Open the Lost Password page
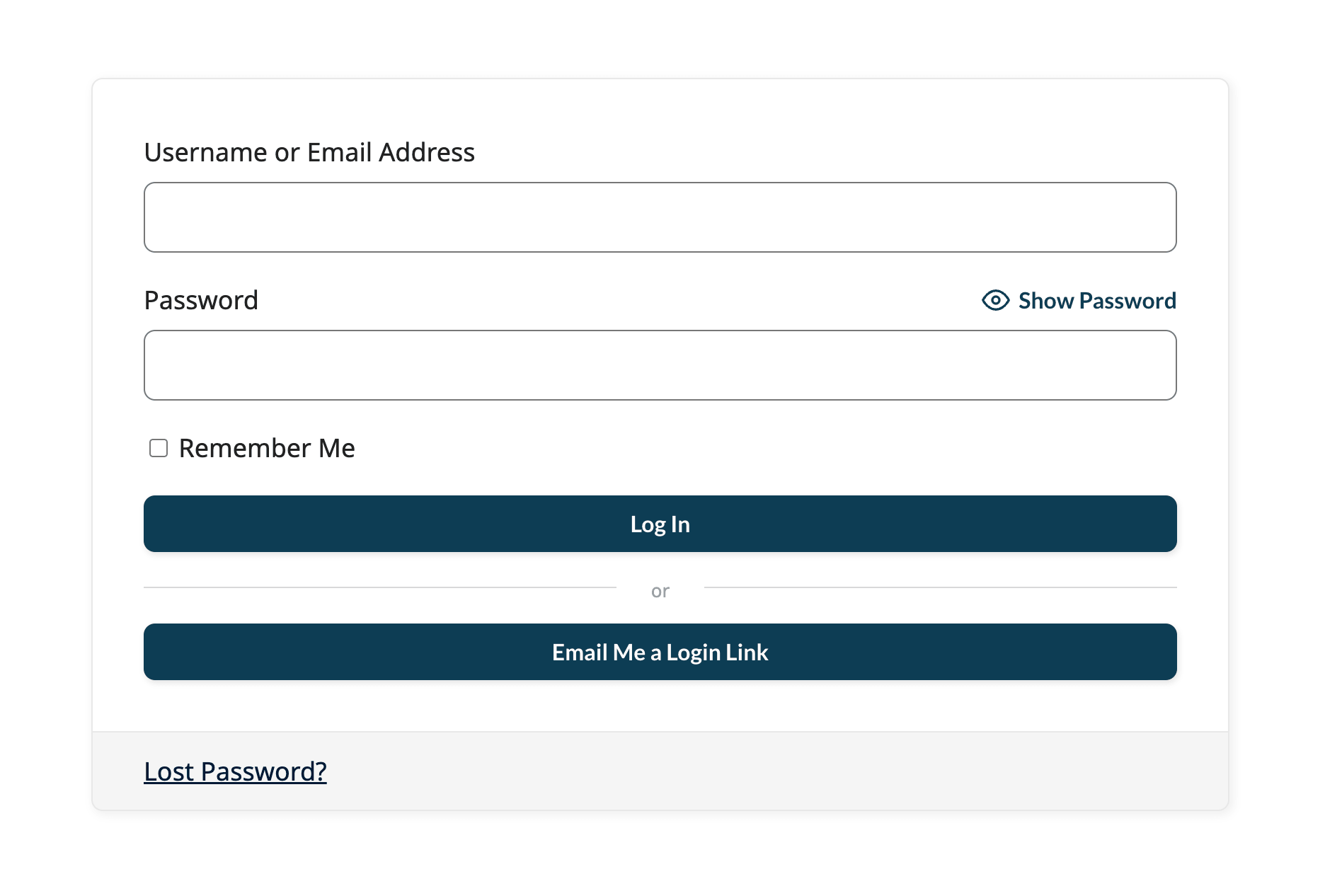The image size is (1325, 896). pos(234,771)
